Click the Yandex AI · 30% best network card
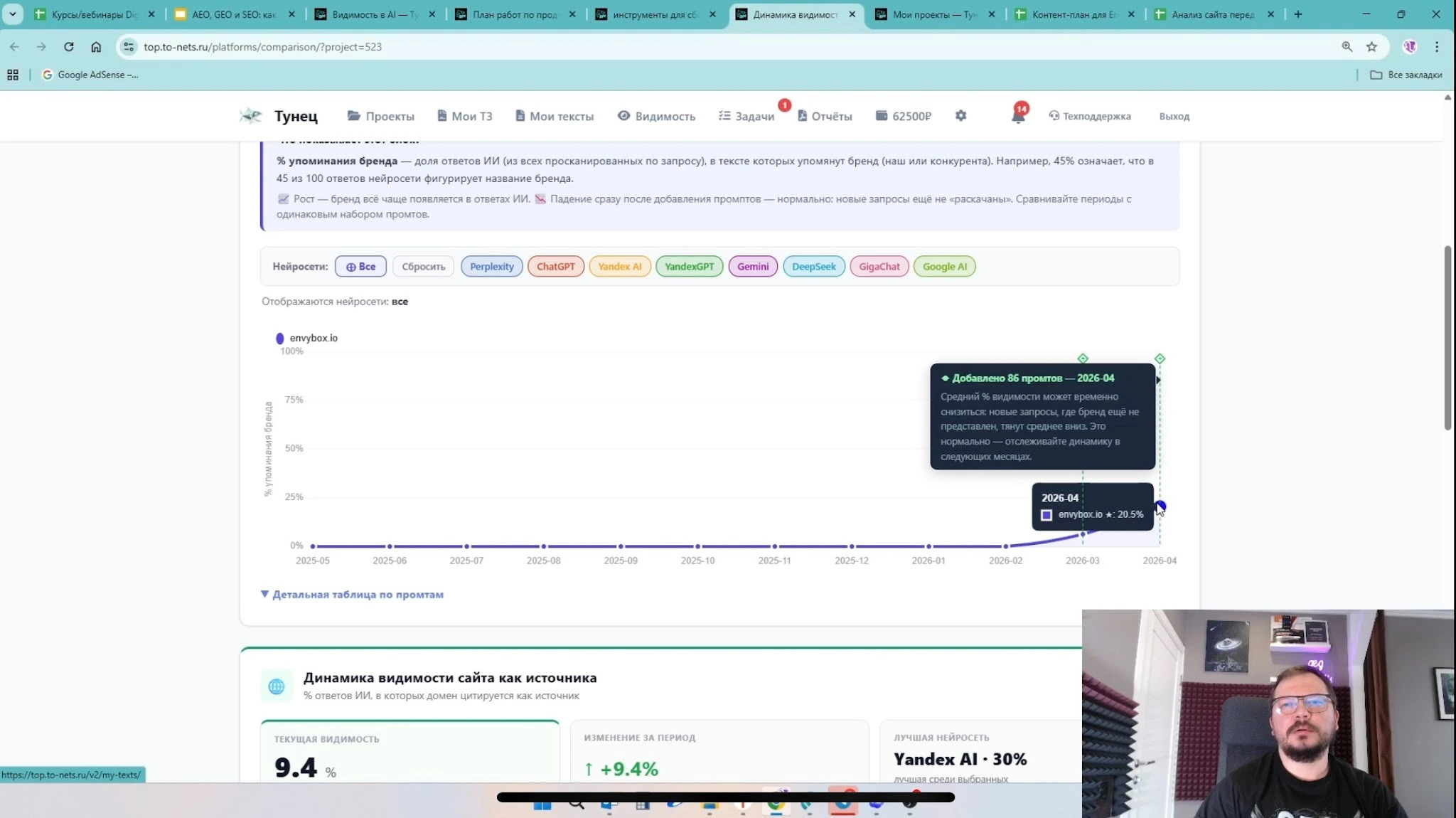The width and height of the screenshot is (1456, 818). point(981,752)
